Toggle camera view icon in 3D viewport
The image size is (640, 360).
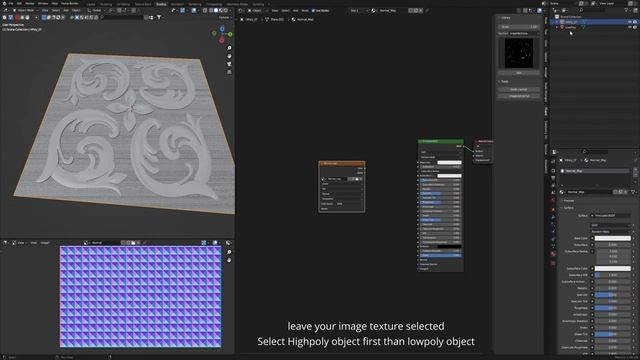229,64
